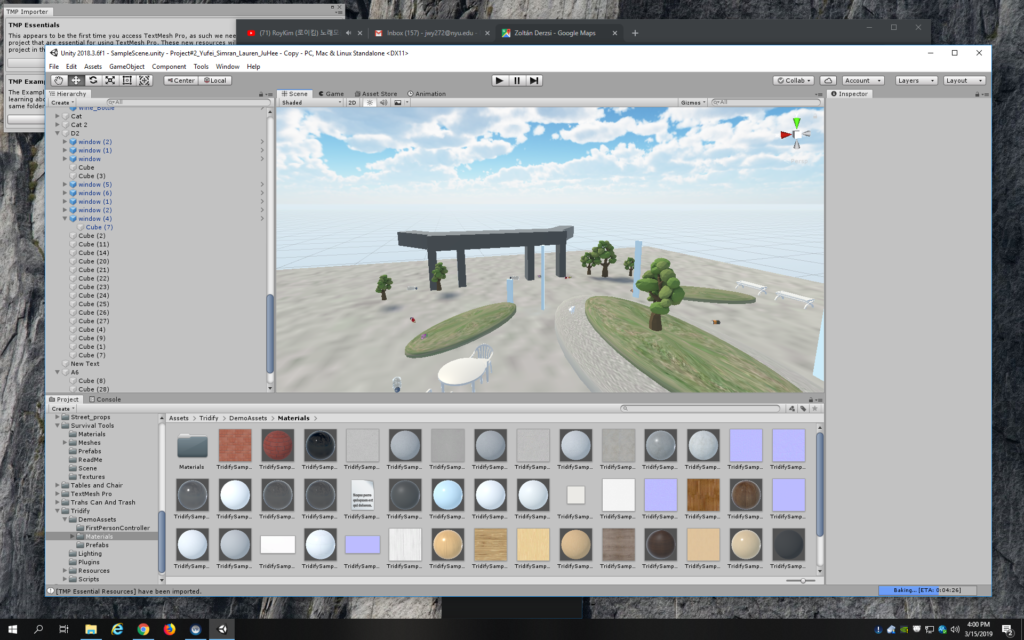Lock the Hierarchy panel
The height and width of the screenshot is (640, 1024).
261,94
